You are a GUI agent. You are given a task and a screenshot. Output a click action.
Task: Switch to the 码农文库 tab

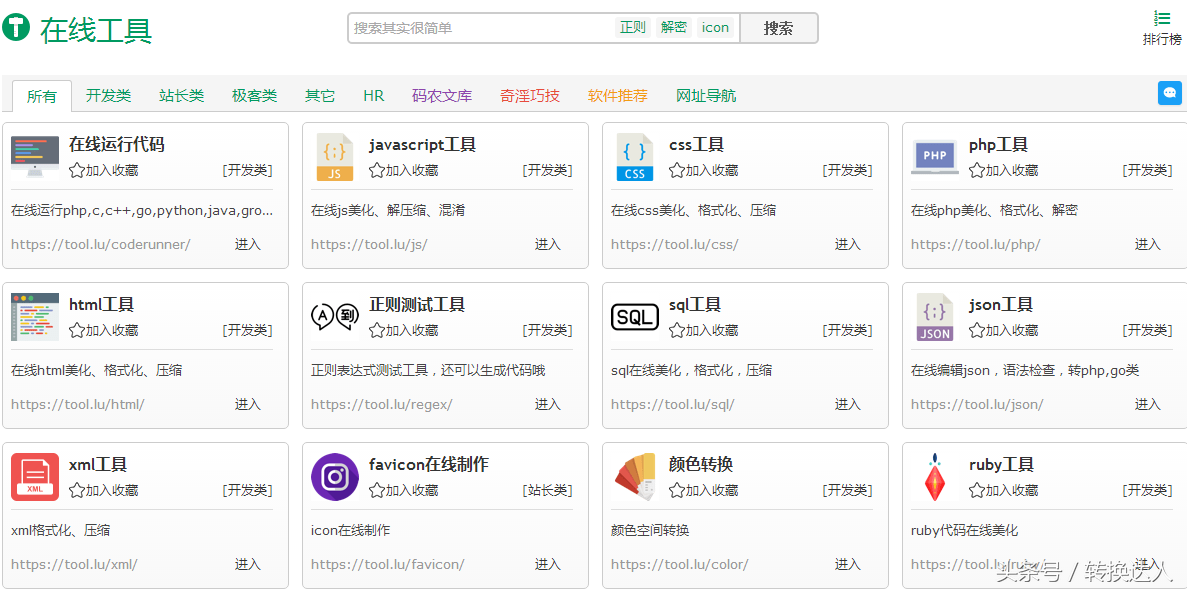point(441,96)
